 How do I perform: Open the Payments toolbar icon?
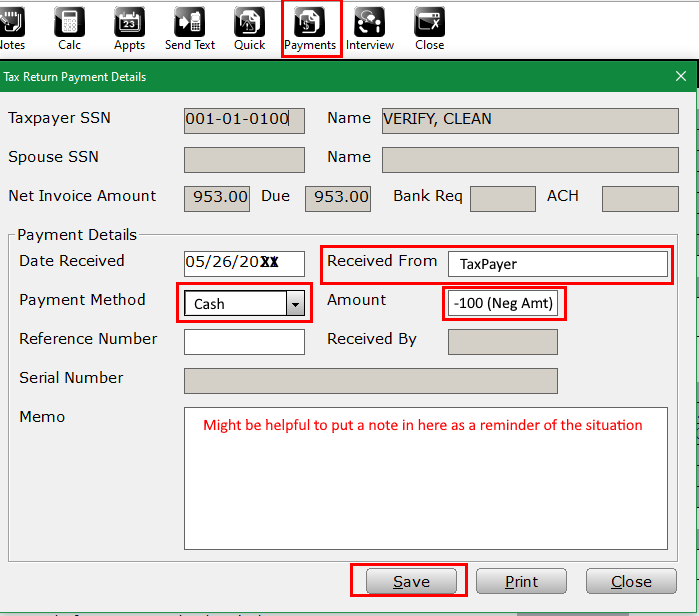point(310,28)
